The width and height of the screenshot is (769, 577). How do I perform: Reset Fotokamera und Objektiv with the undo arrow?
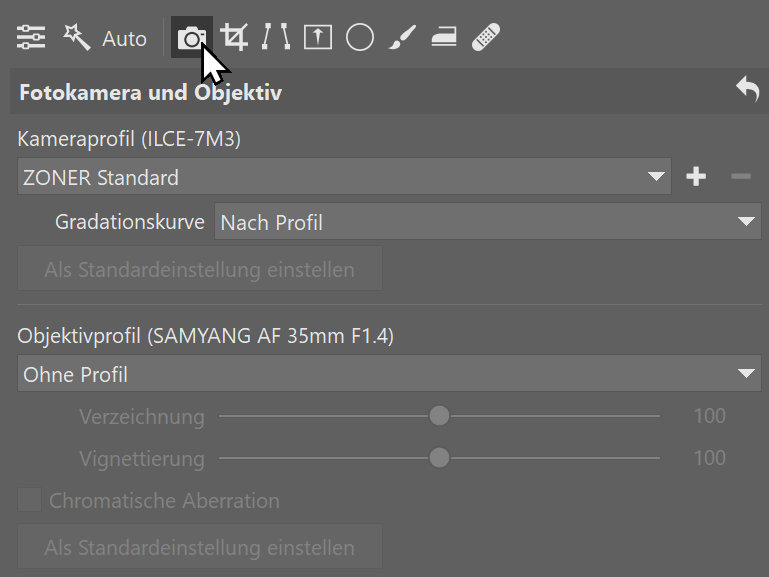click(747, 90)
